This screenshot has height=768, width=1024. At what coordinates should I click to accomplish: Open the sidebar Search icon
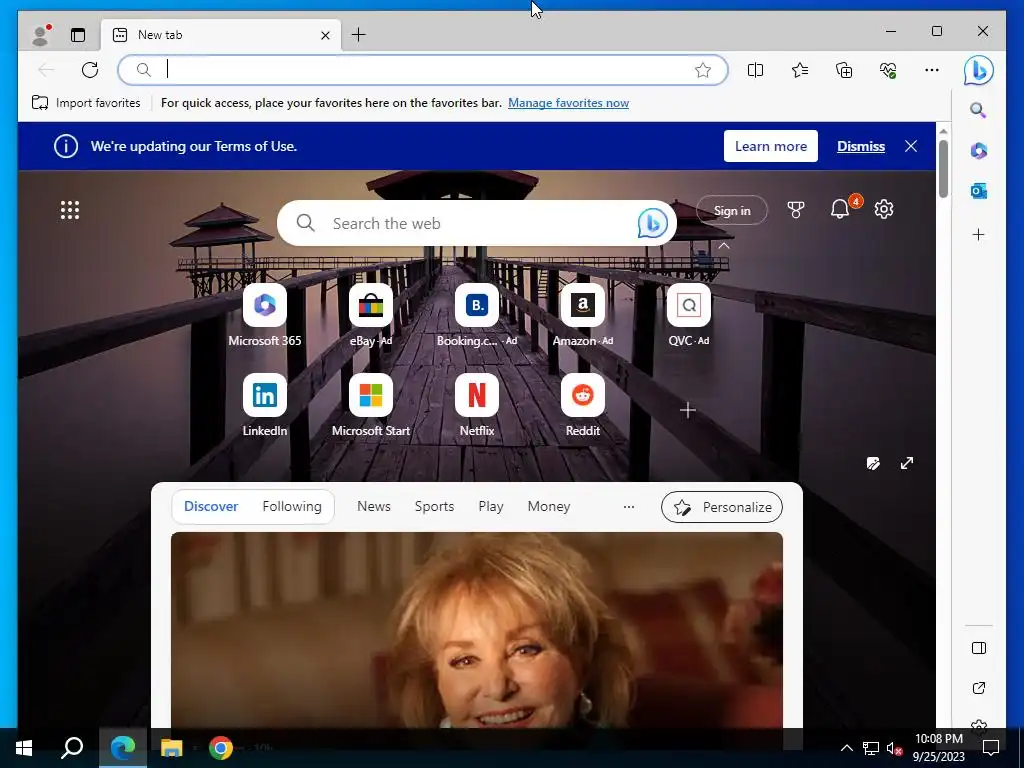tap(978, 110)
